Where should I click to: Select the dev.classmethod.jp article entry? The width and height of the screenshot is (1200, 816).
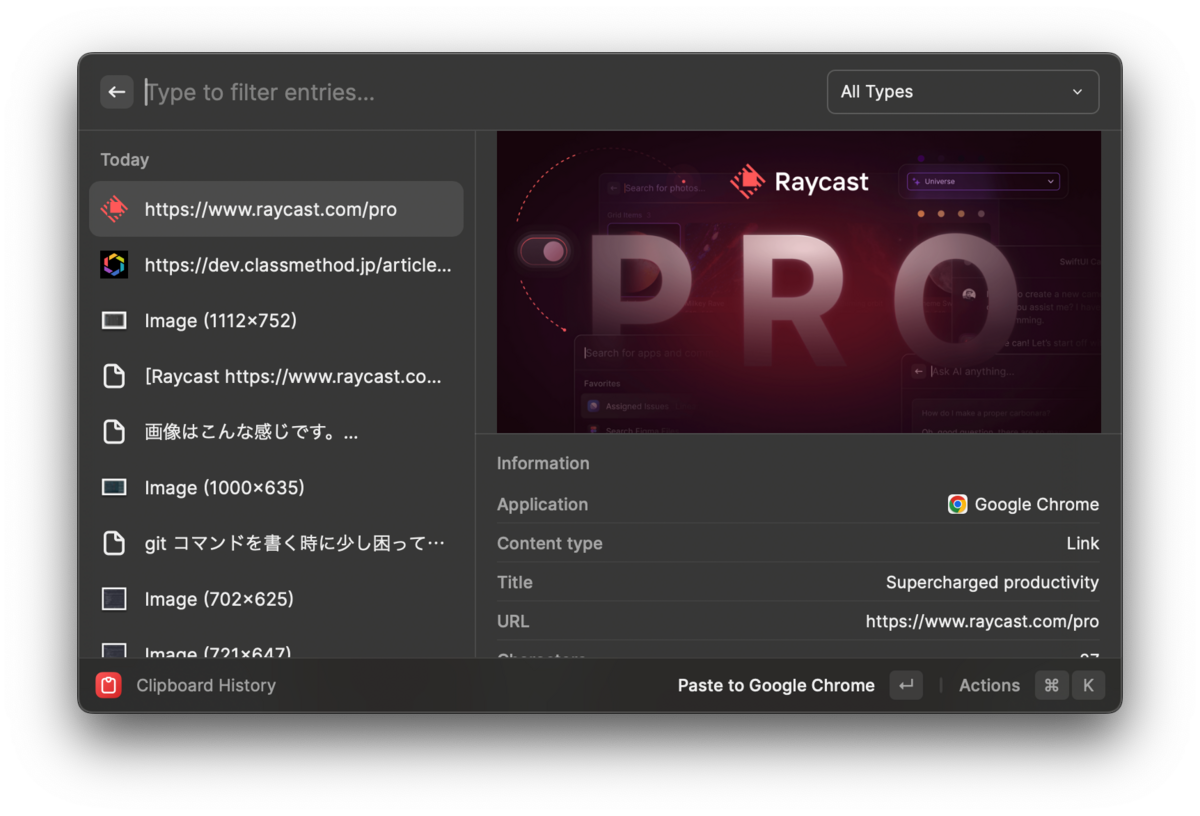pos(276,265)
